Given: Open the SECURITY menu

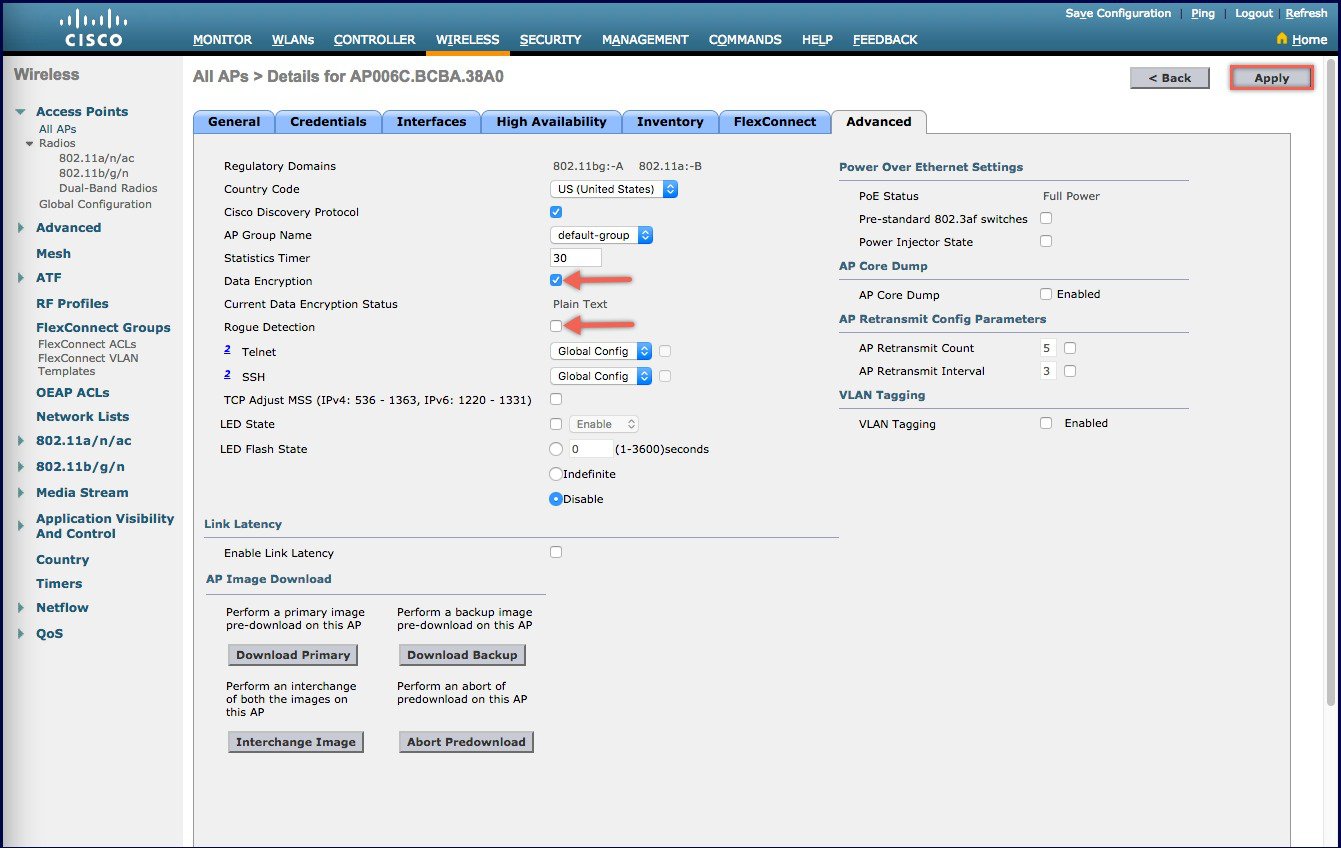Looking at the screenshot, I should tap(550, 40).
